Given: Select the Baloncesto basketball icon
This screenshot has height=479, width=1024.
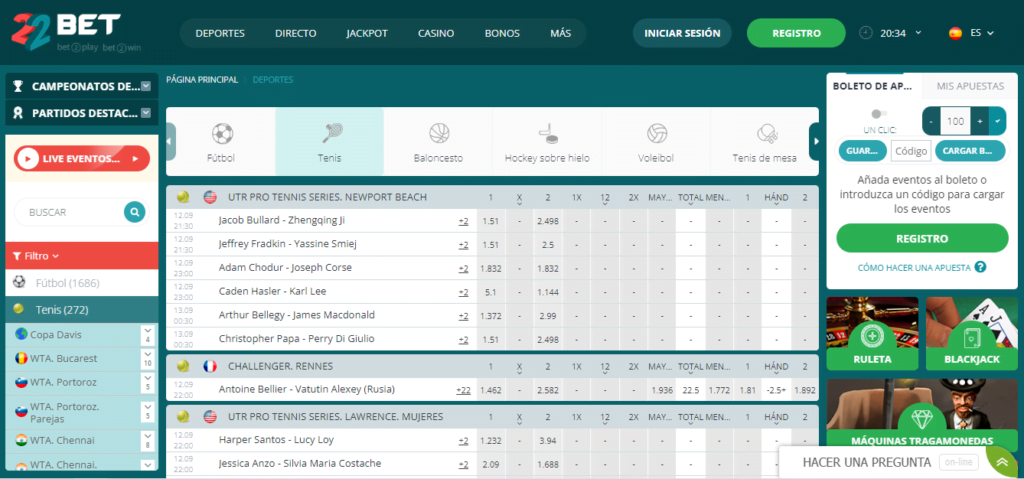Looking at the screenshot, I should (x=438, y=134).
